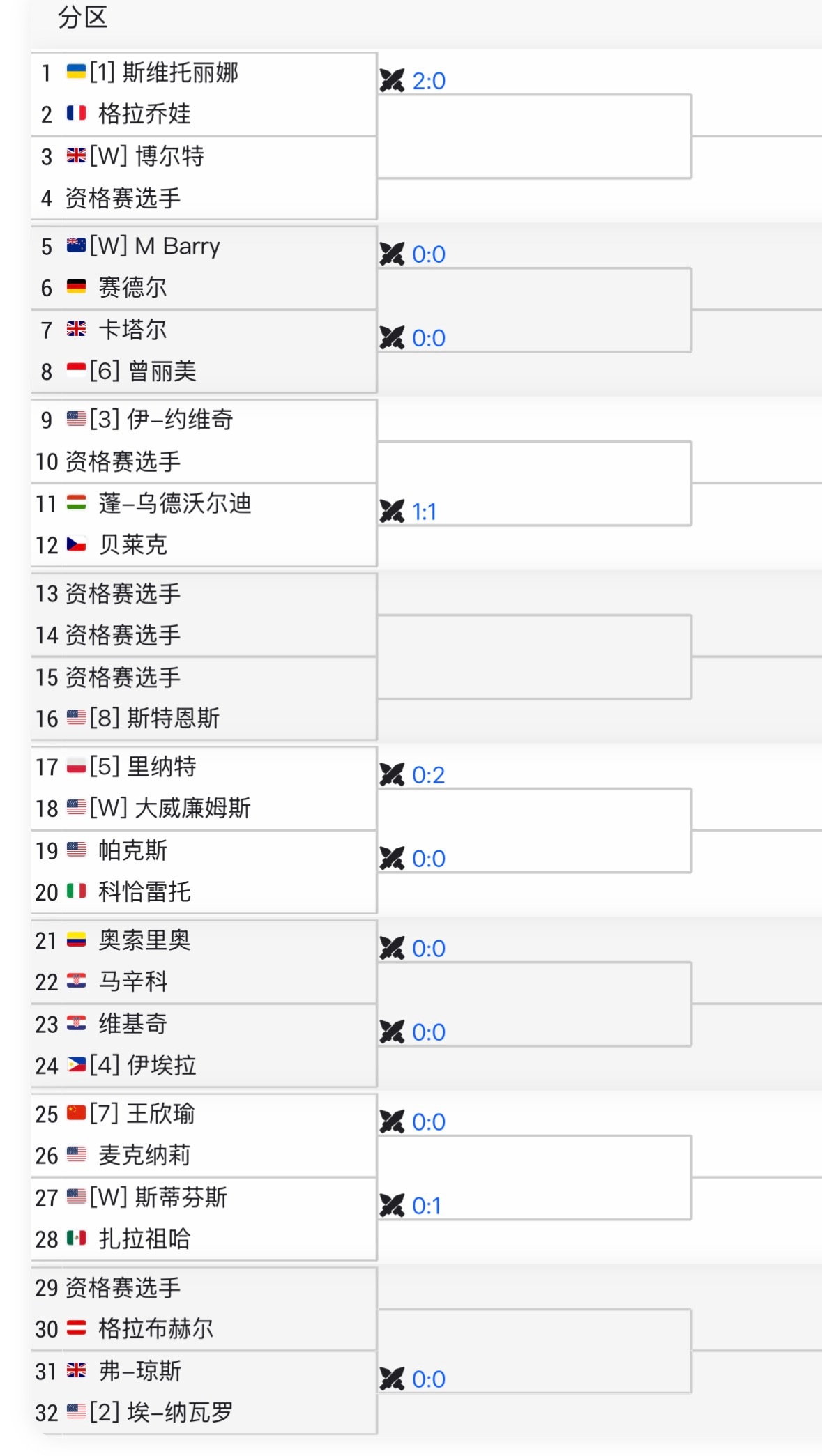Click the head-to-head icon next to 1:1
Image resolution: width=822 pixels, height=1456 pixels.
click(392, 512)
